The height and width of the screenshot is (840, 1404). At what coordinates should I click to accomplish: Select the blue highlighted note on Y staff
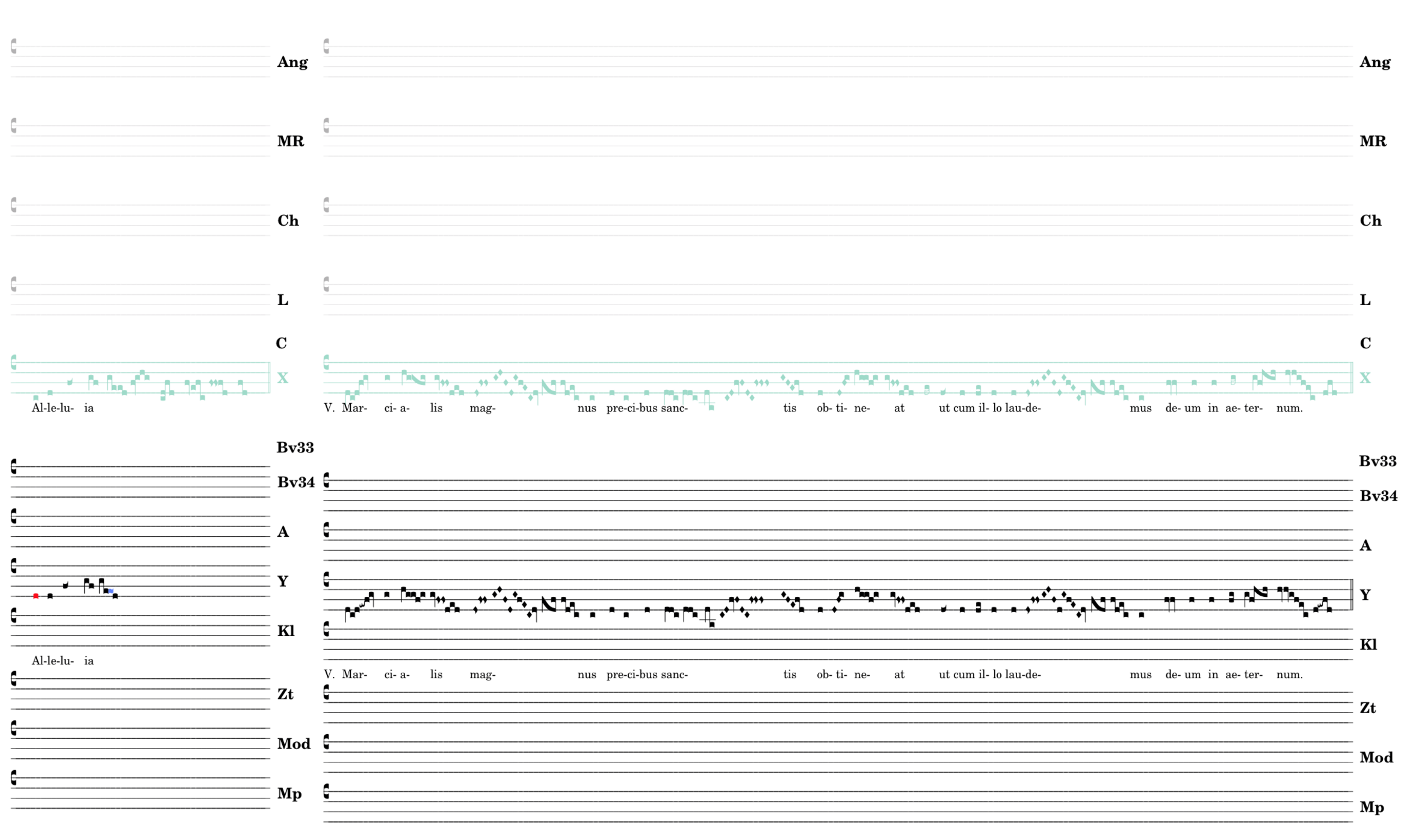pos(111,591)
